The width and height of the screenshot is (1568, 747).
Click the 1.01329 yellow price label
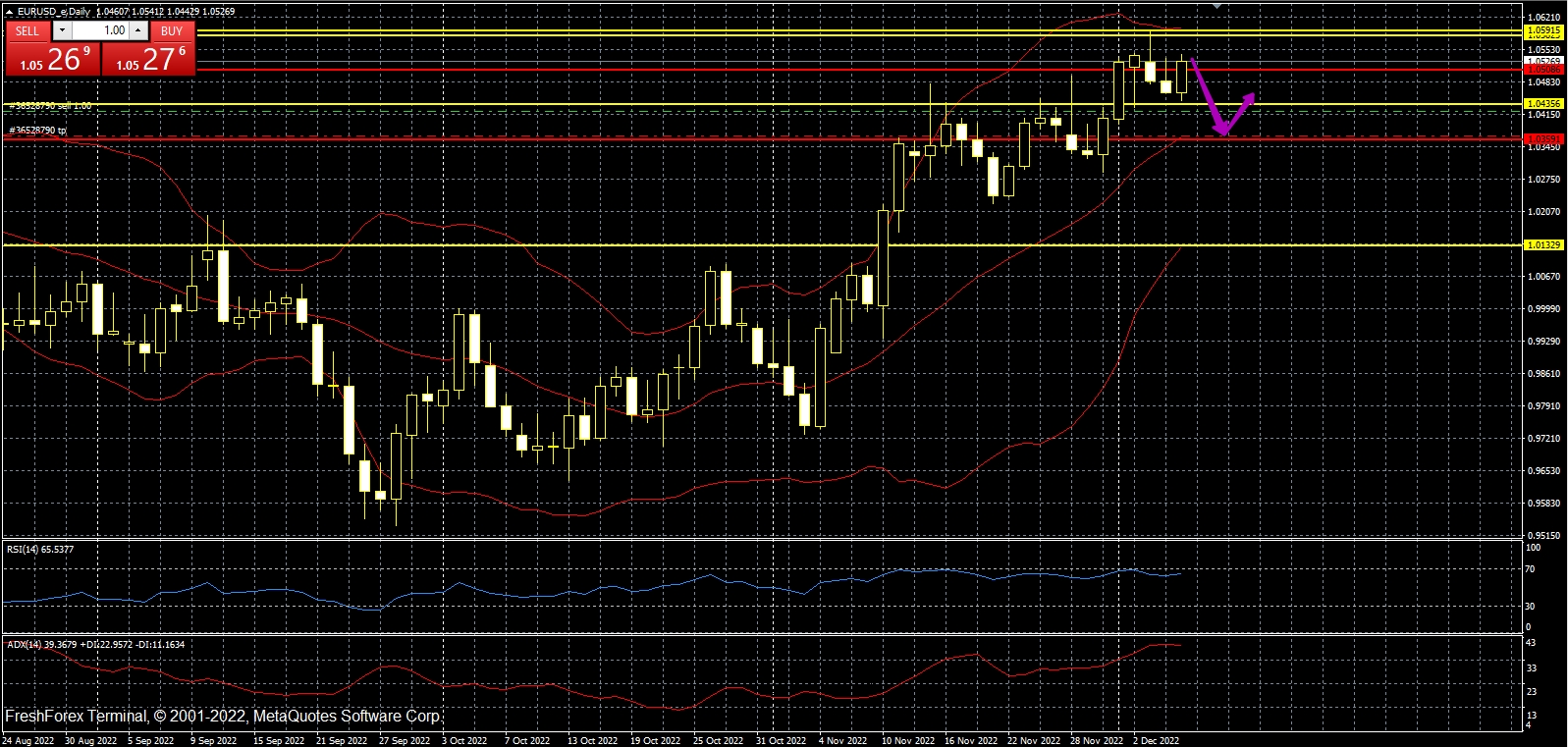pyautogui.click(x=1542, y=245)
